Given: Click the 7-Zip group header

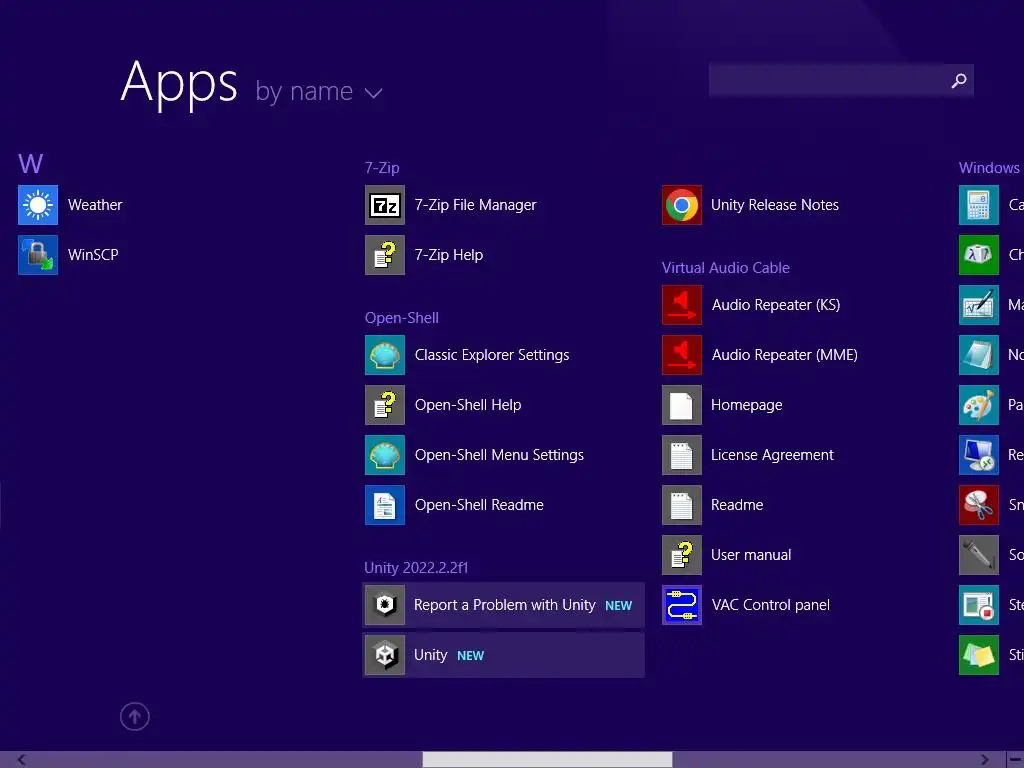Looking at the screenshot, I should (x=382, y=168).
